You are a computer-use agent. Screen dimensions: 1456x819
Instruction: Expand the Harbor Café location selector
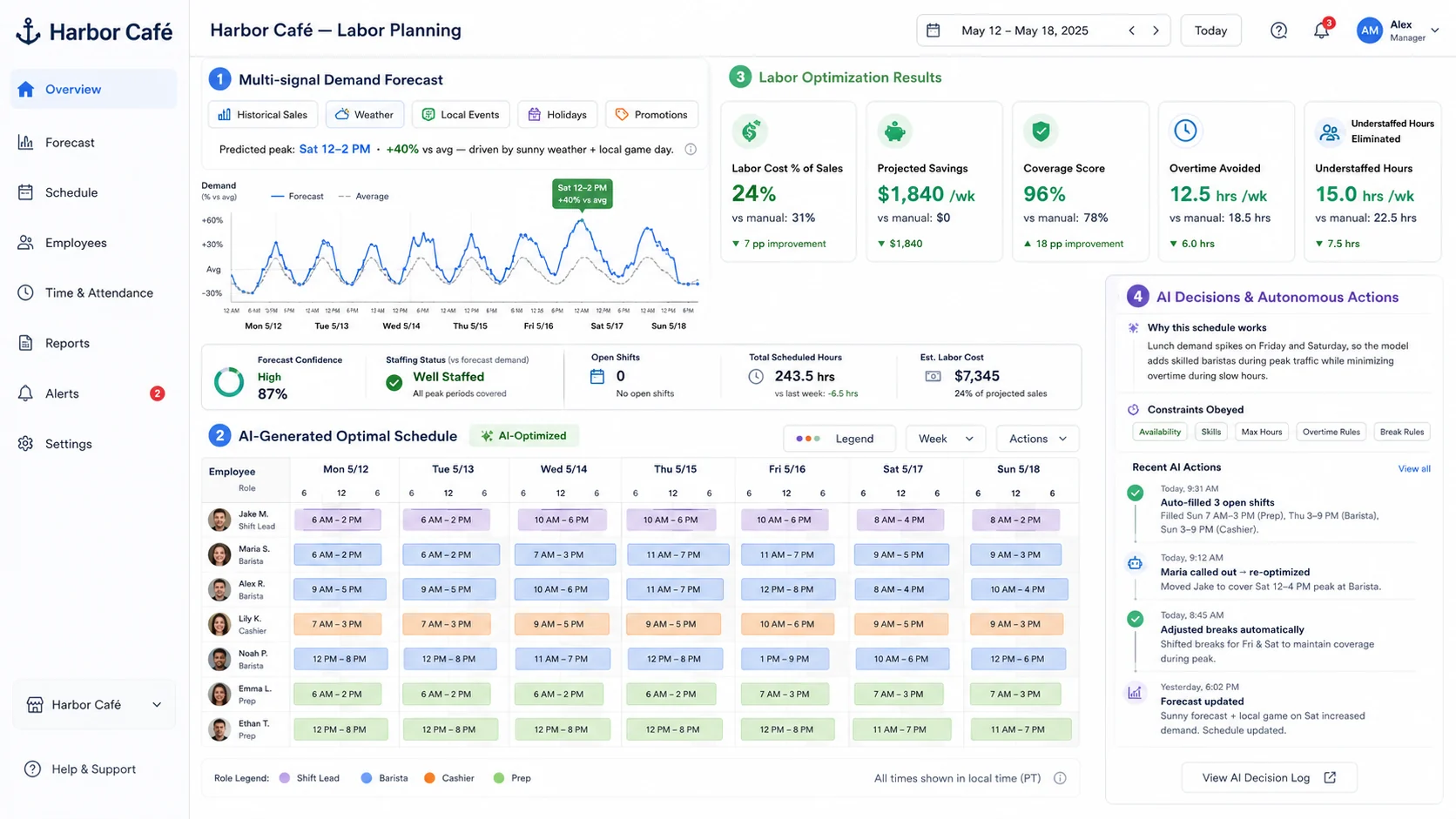click(x=94, y=705)
